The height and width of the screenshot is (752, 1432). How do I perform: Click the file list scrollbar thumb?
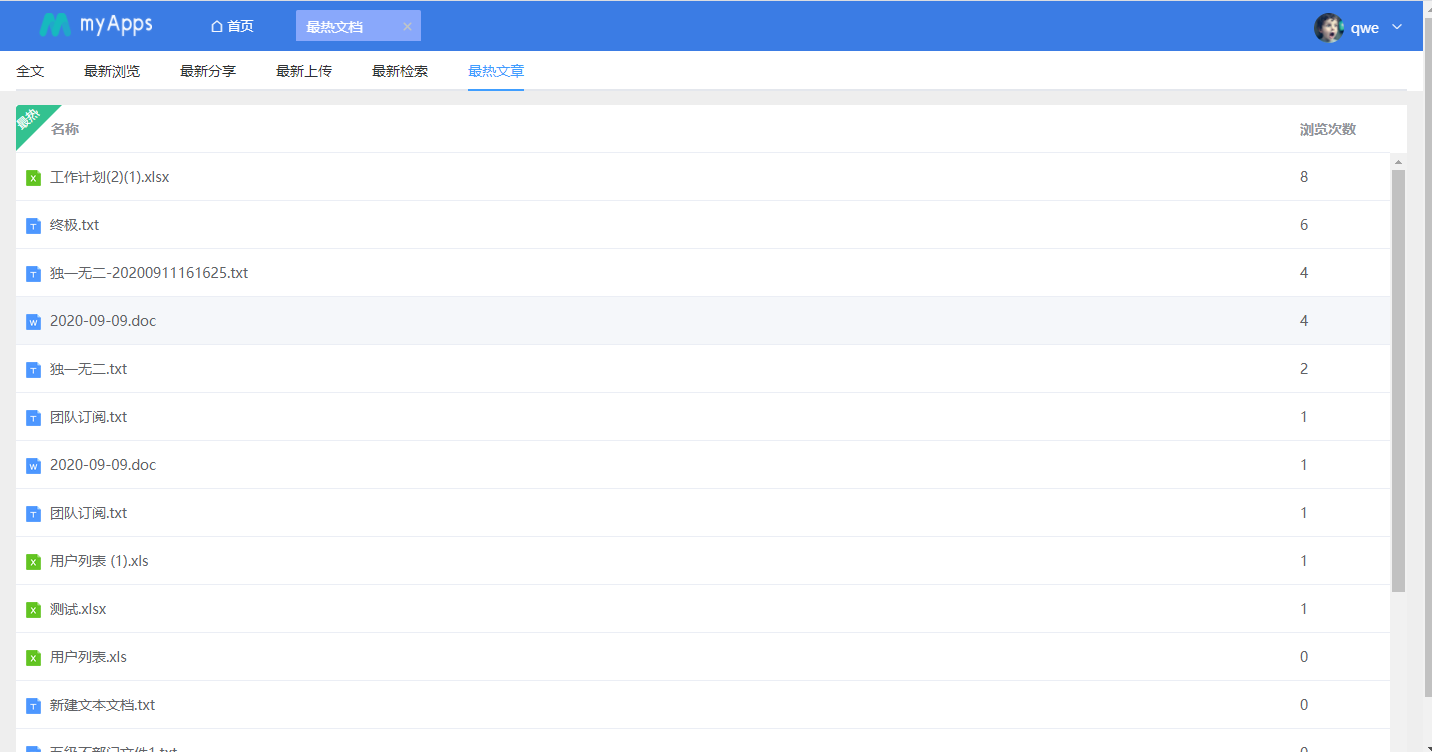[1398, 380]
